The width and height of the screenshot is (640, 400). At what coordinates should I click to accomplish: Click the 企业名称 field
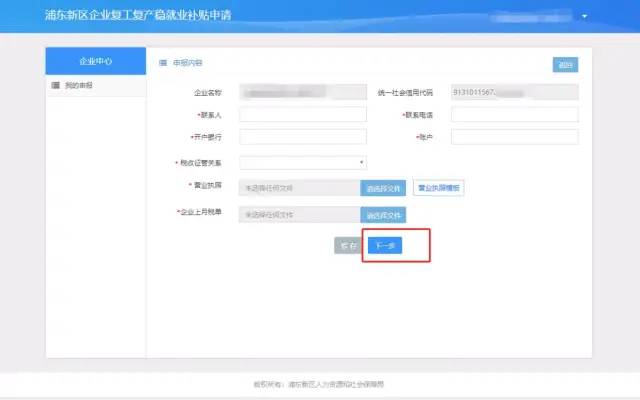[x=303, y=92]
